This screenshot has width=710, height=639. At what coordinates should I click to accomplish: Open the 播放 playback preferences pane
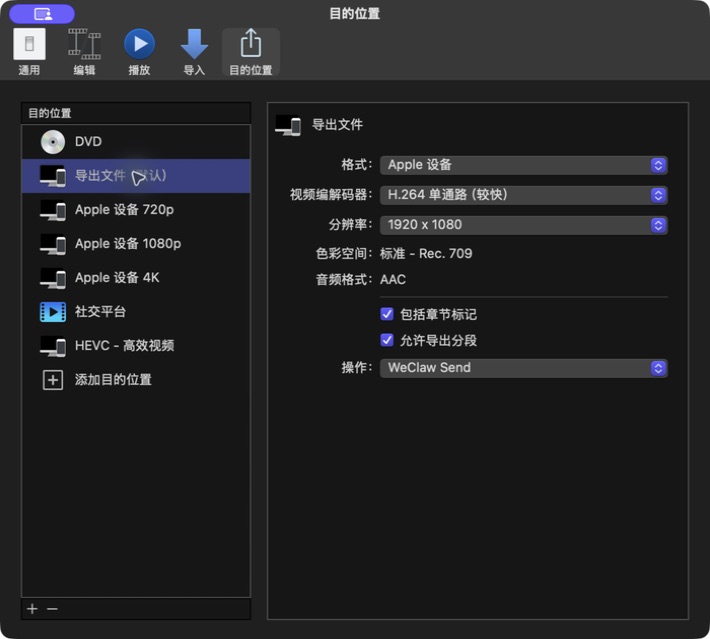(139, 52)
